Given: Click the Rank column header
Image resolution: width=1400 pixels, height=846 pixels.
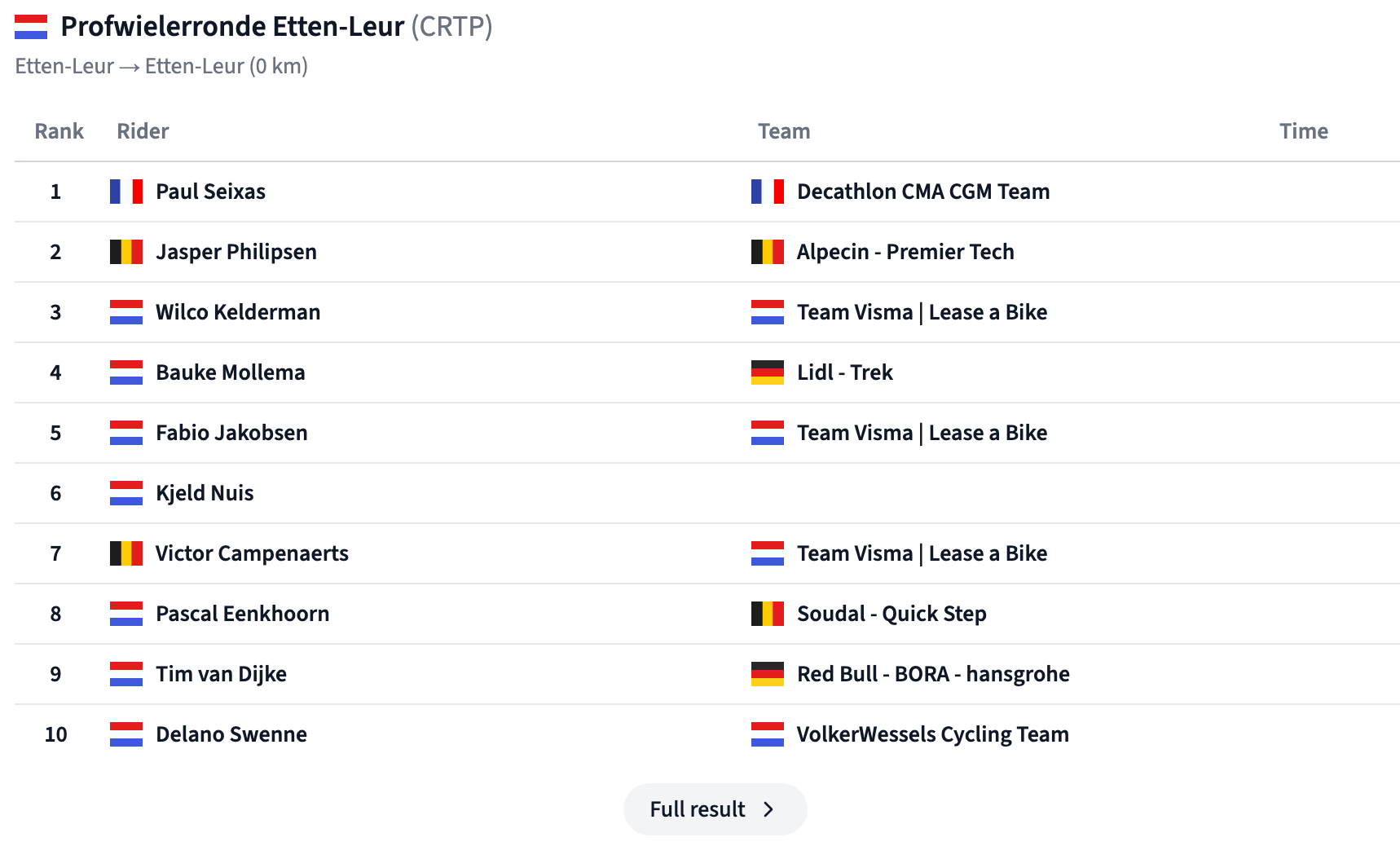Looking at the screenshot, I should tap(59, 131).
